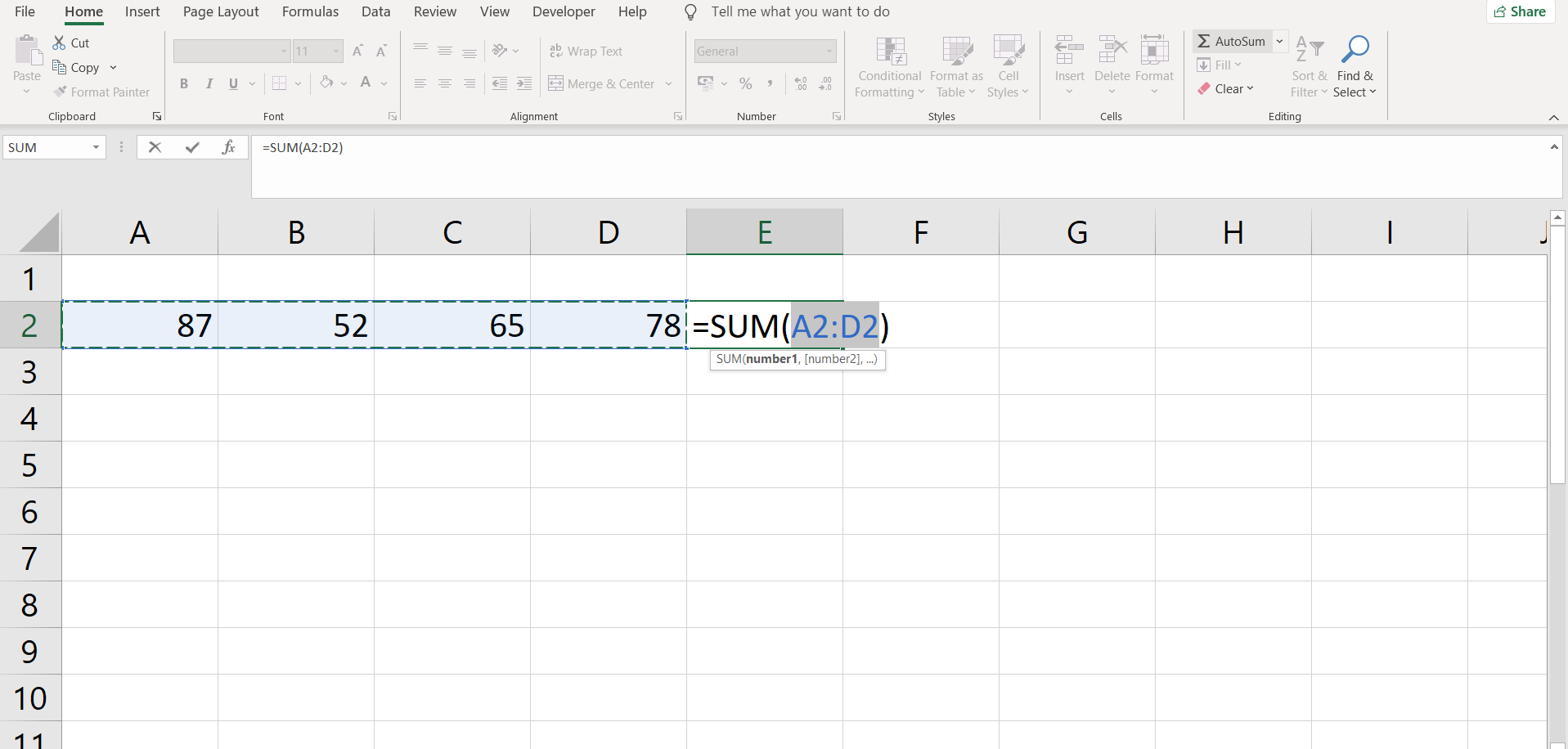The image size is (1568, 749).
Task: Open the General number format dropdown
Action: click(x=829, y=51)
